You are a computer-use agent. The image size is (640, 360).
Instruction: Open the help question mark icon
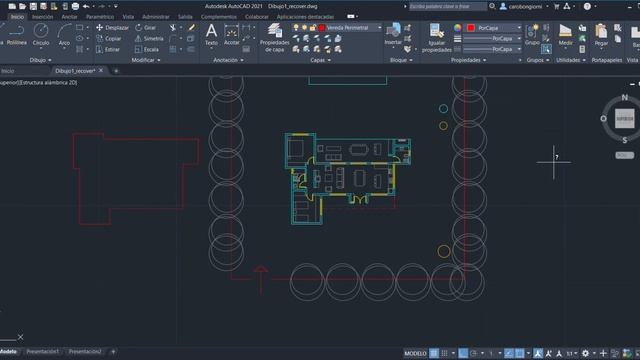pyautogui.click(x=587, y=7)
